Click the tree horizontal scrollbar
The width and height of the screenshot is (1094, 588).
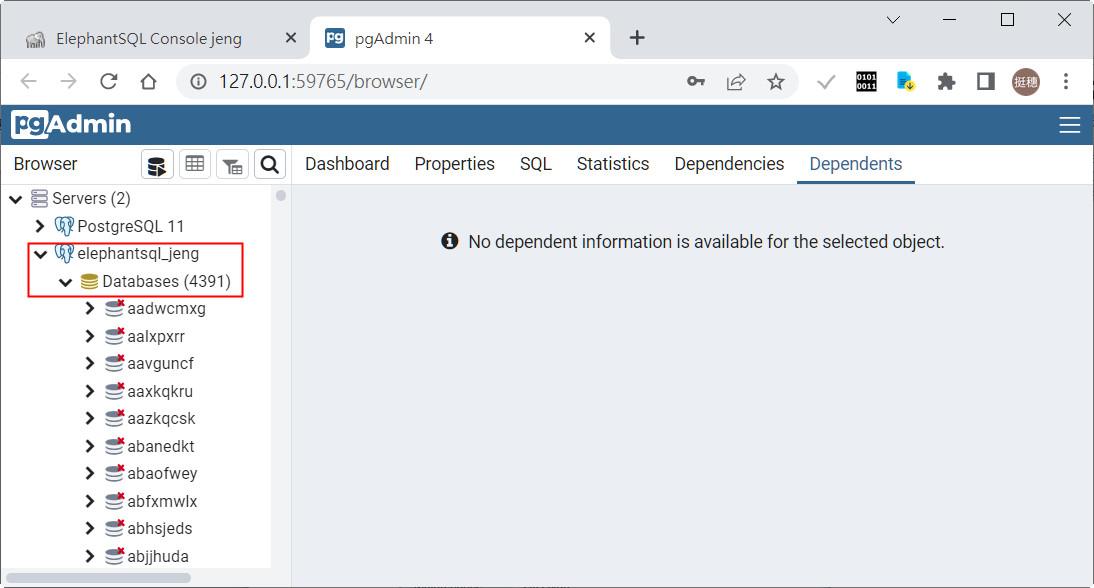(98, 578)
